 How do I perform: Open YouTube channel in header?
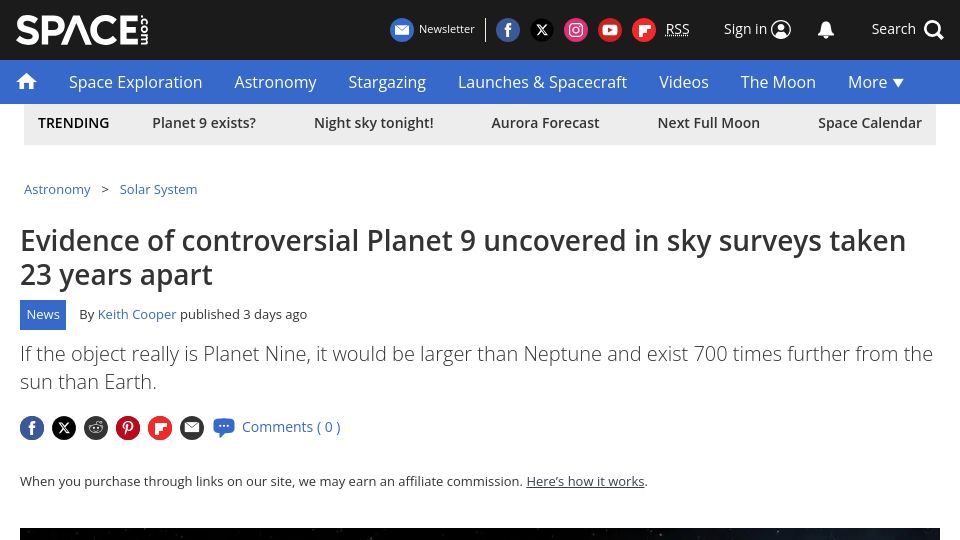click(x=610, y=30)
